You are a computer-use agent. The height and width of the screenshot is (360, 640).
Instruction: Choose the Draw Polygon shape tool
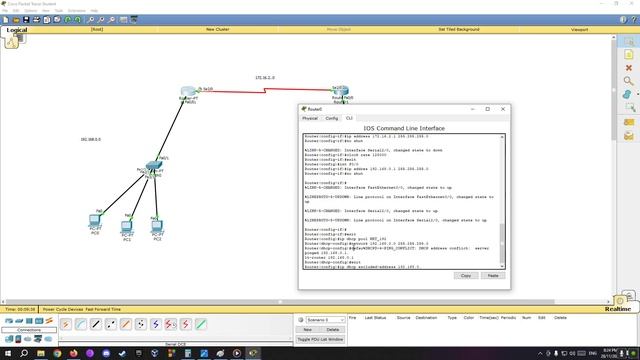(x=628, y=94)
